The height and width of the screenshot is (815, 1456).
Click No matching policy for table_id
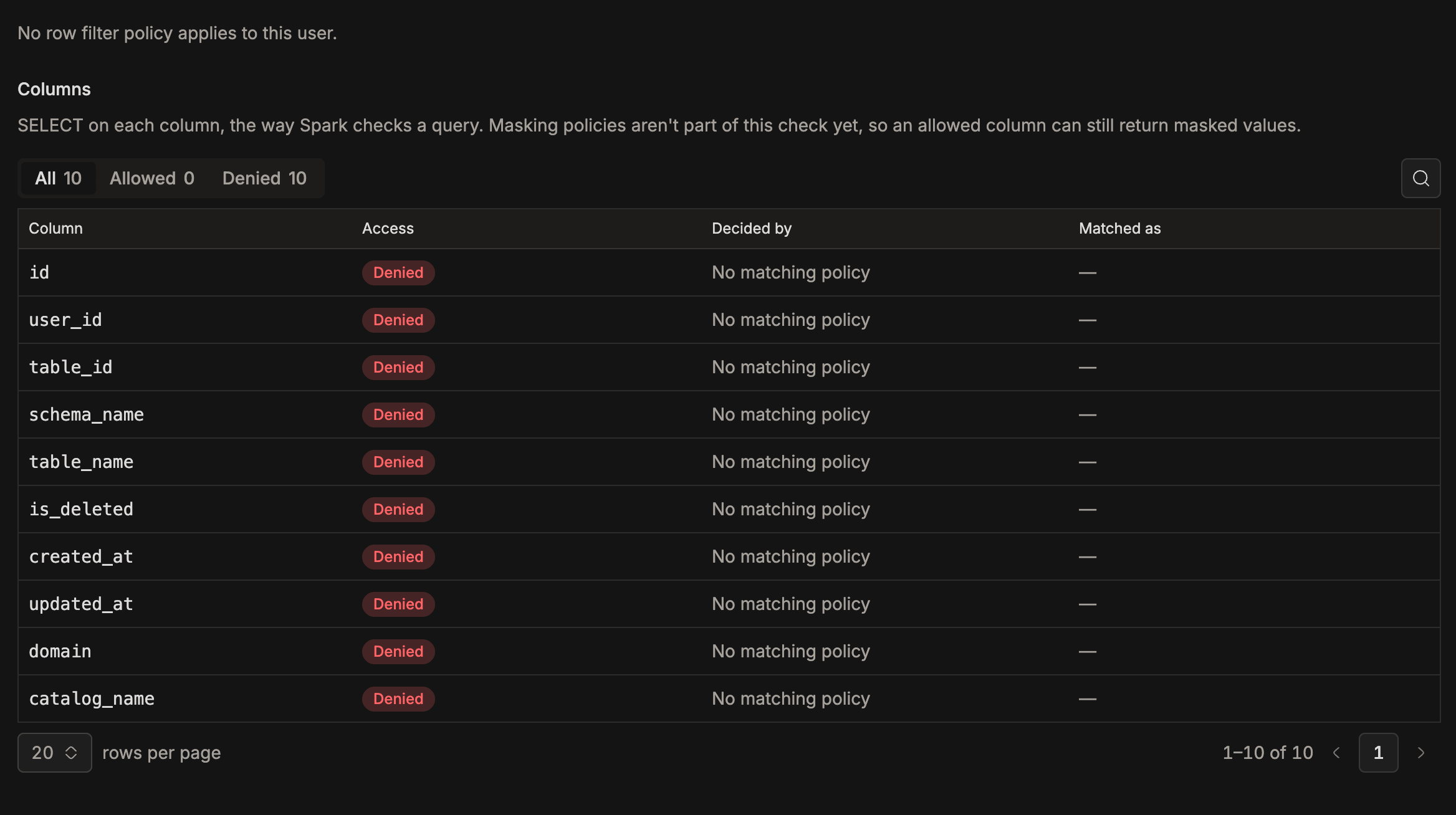[790, 368]
